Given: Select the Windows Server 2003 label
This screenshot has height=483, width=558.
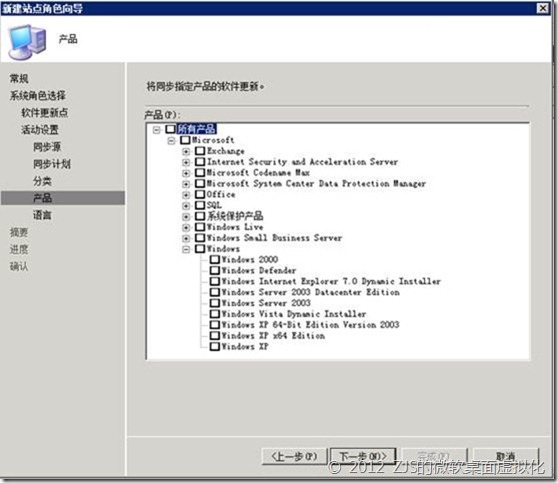Looking at the screenshot, I should click(266, 303).
